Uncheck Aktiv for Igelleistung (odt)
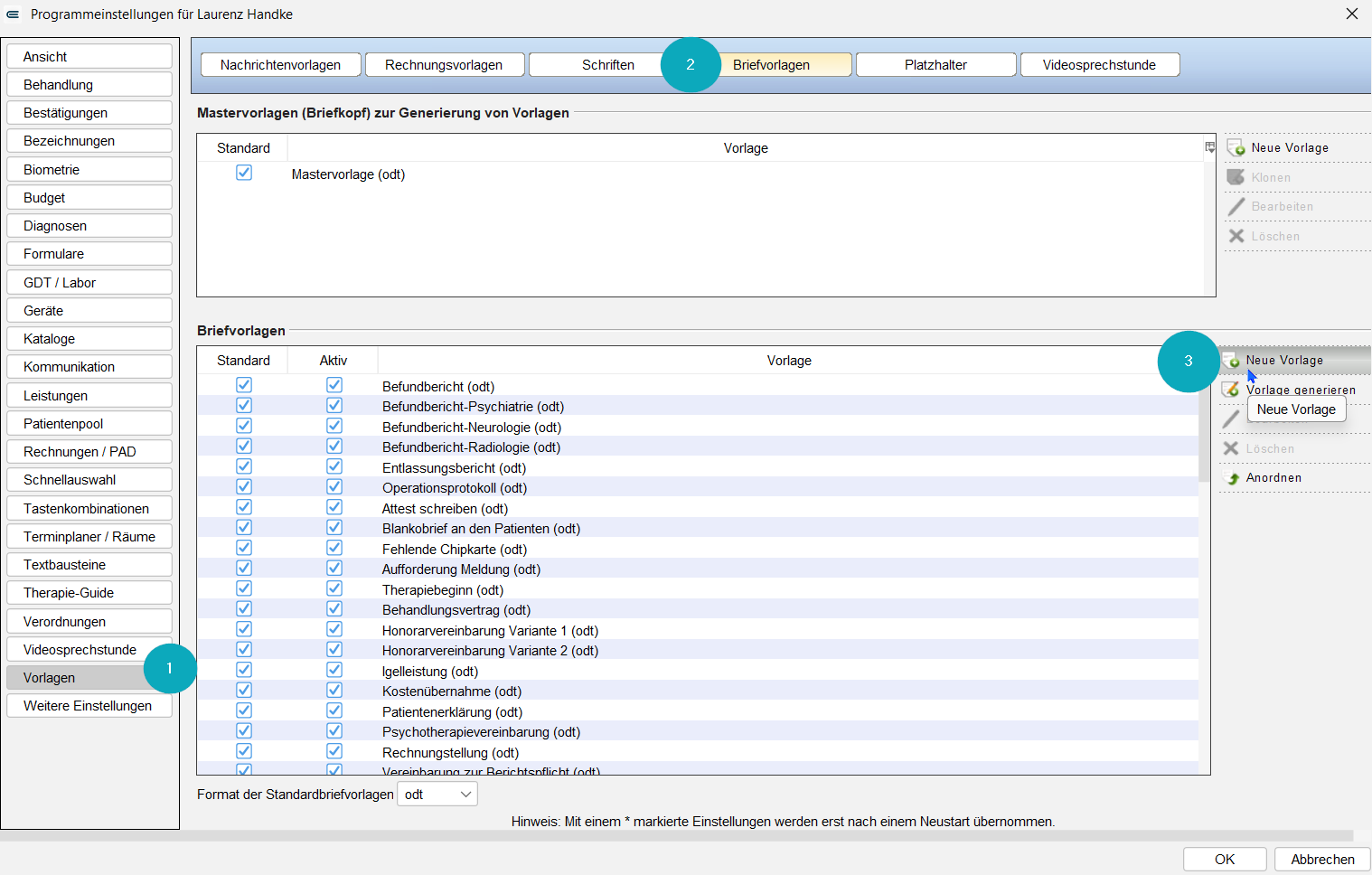Viewport: 1372px width, 875px height. [x=334, y=670]
